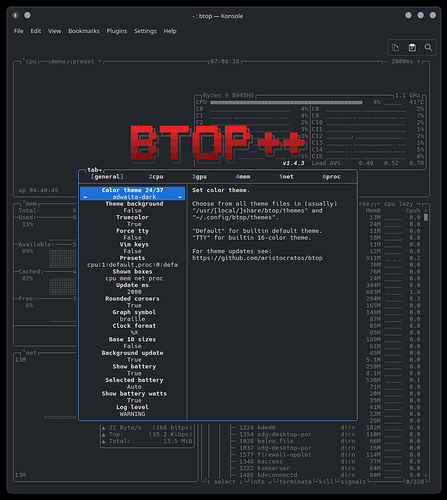
Task: Click the pin icon at window top-left
Action: (x=15, y=15)
